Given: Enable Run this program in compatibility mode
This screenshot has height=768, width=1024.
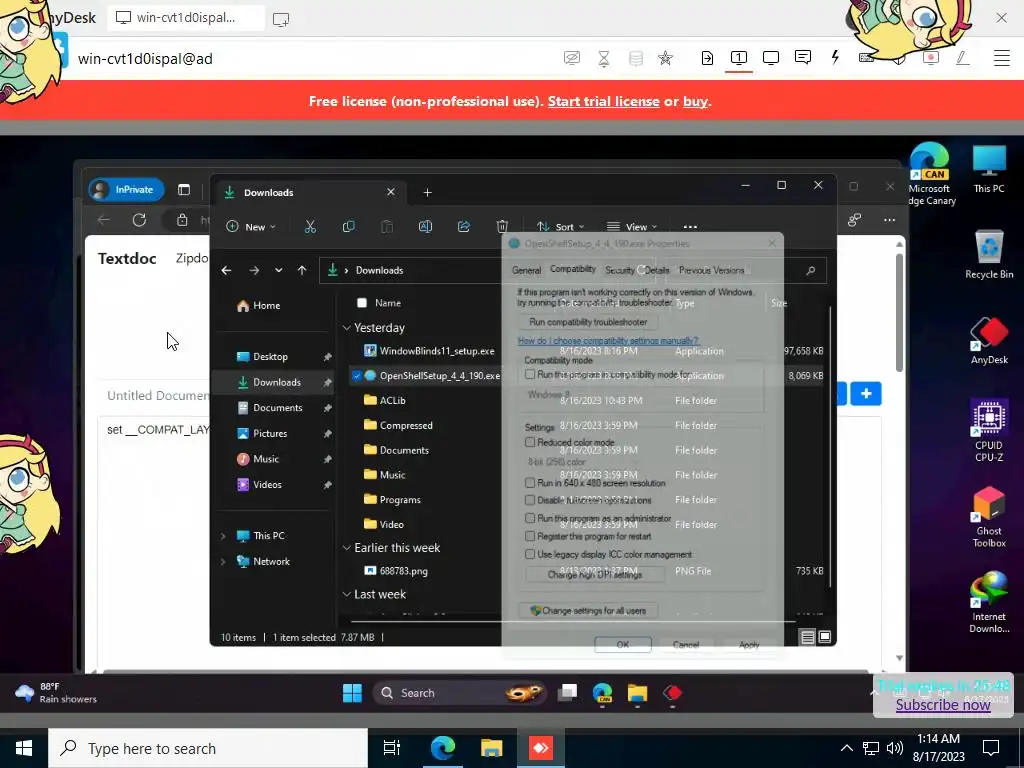Looking at the screenshot, I should pyautogui.click(x=530, y=374).
